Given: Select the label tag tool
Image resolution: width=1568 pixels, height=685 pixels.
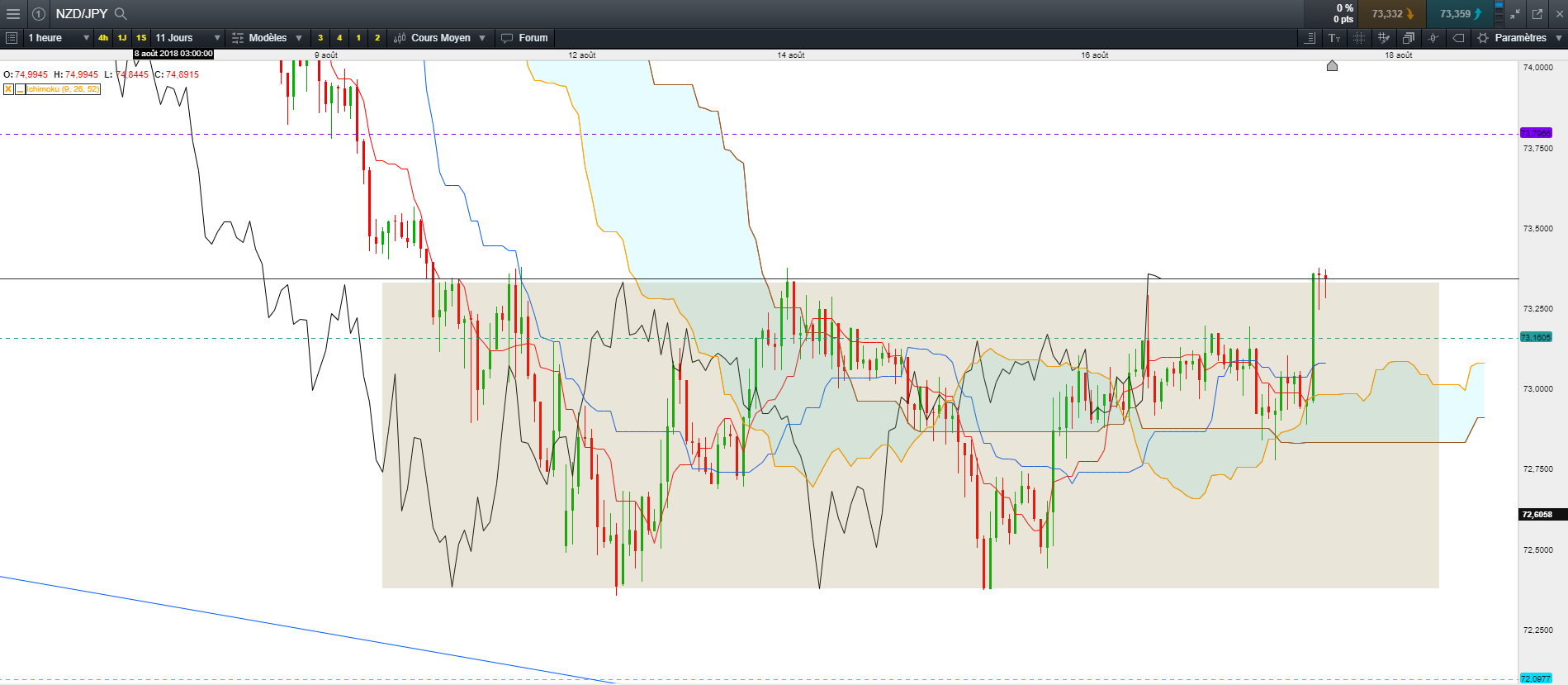Looking at the screenshot, I should coord(1458,38).
